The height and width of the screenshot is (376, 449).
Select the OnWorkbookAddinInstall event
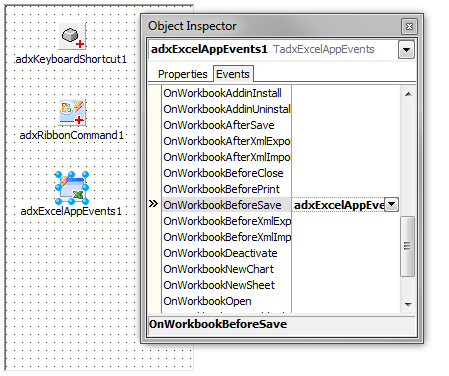pyautogui.click(x=222, y=93)
